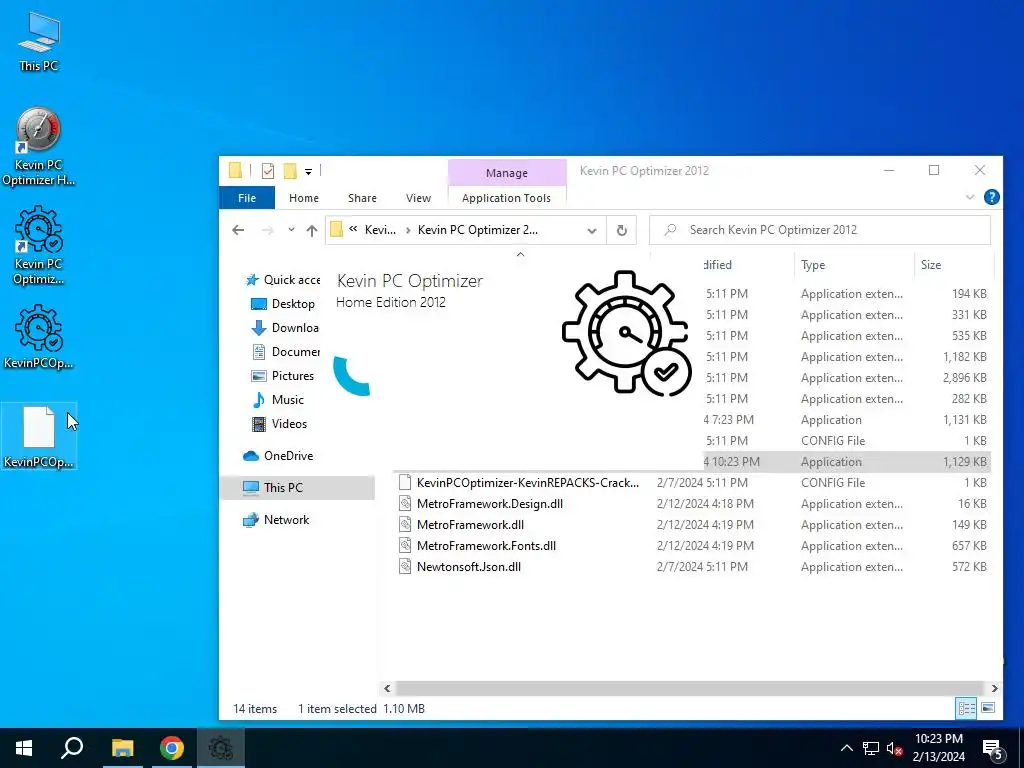Sort by Size column header
This screenshot has height=768, width=1024.
(x=953, y=264)
